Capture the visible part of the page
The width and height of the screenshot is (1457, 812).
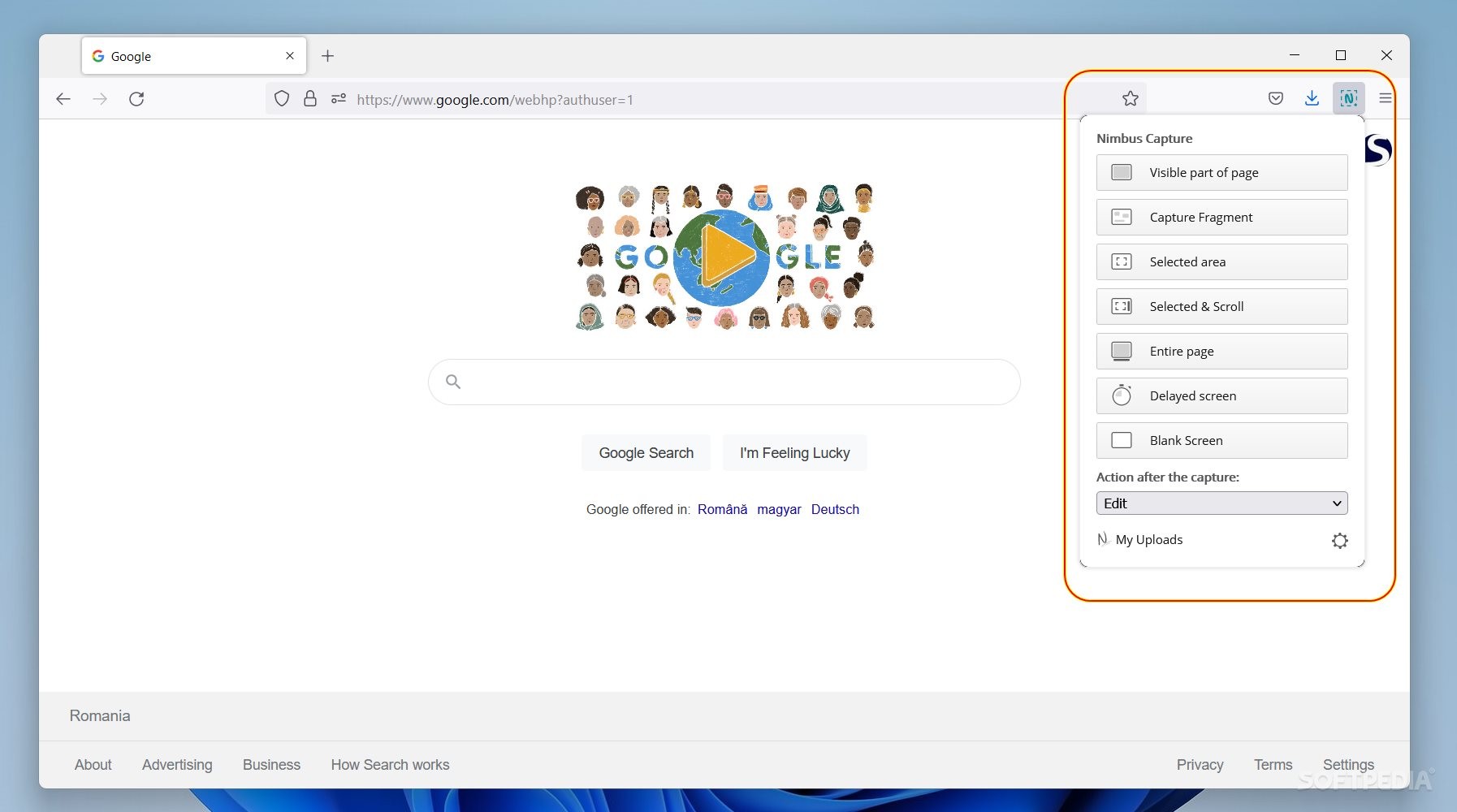[x=1221, y=172]
